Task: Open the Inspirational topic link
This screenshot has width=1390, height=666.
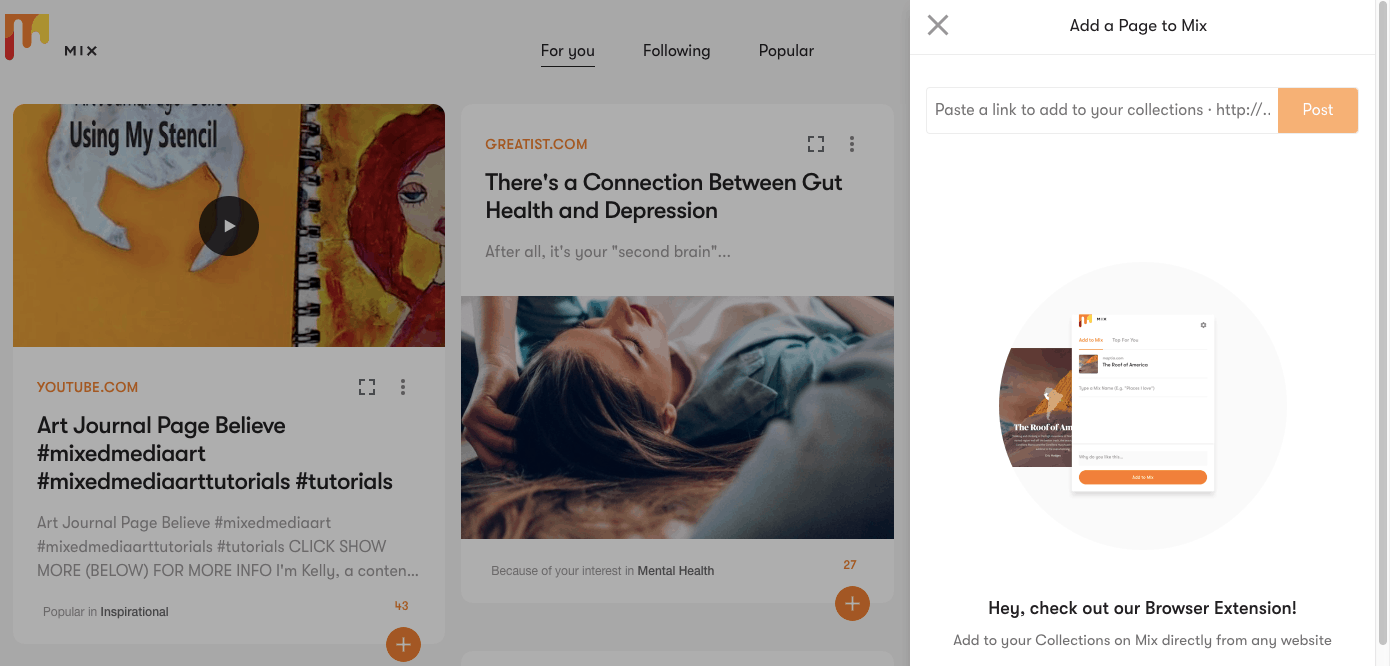Action: (134, 612)
